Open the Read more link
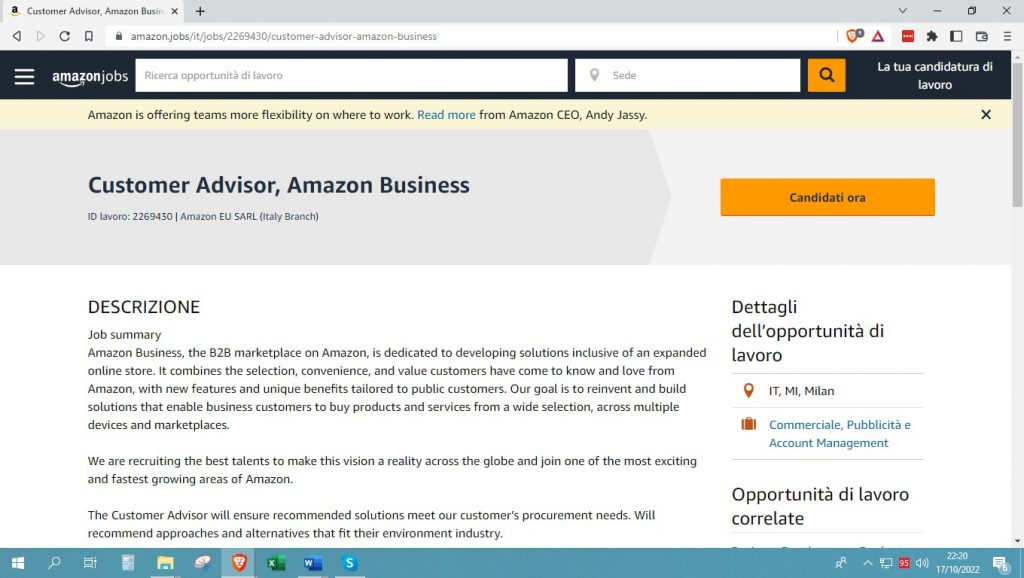The height and width of the screenshot is (578, 1024). (x=446, y=115)
